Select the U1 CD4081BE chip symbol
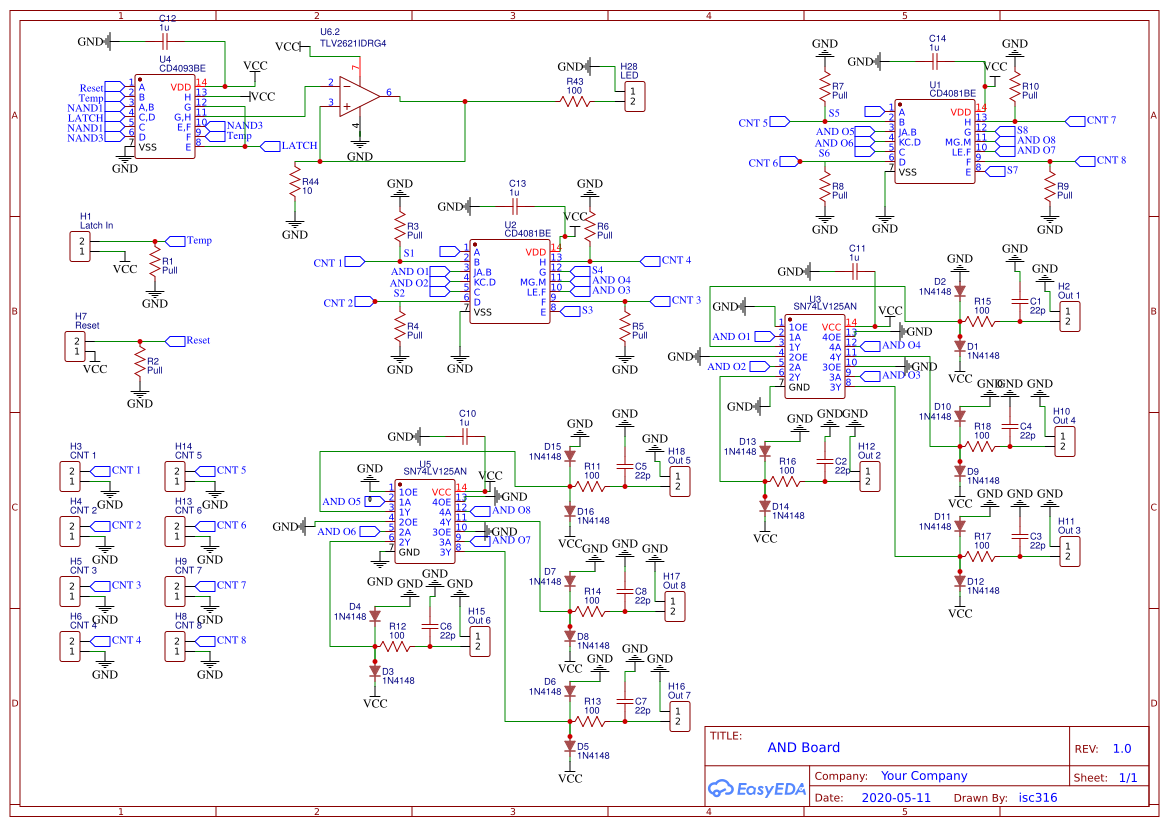Viewport: 1169px width, 827px height. [x=935, y=142]
